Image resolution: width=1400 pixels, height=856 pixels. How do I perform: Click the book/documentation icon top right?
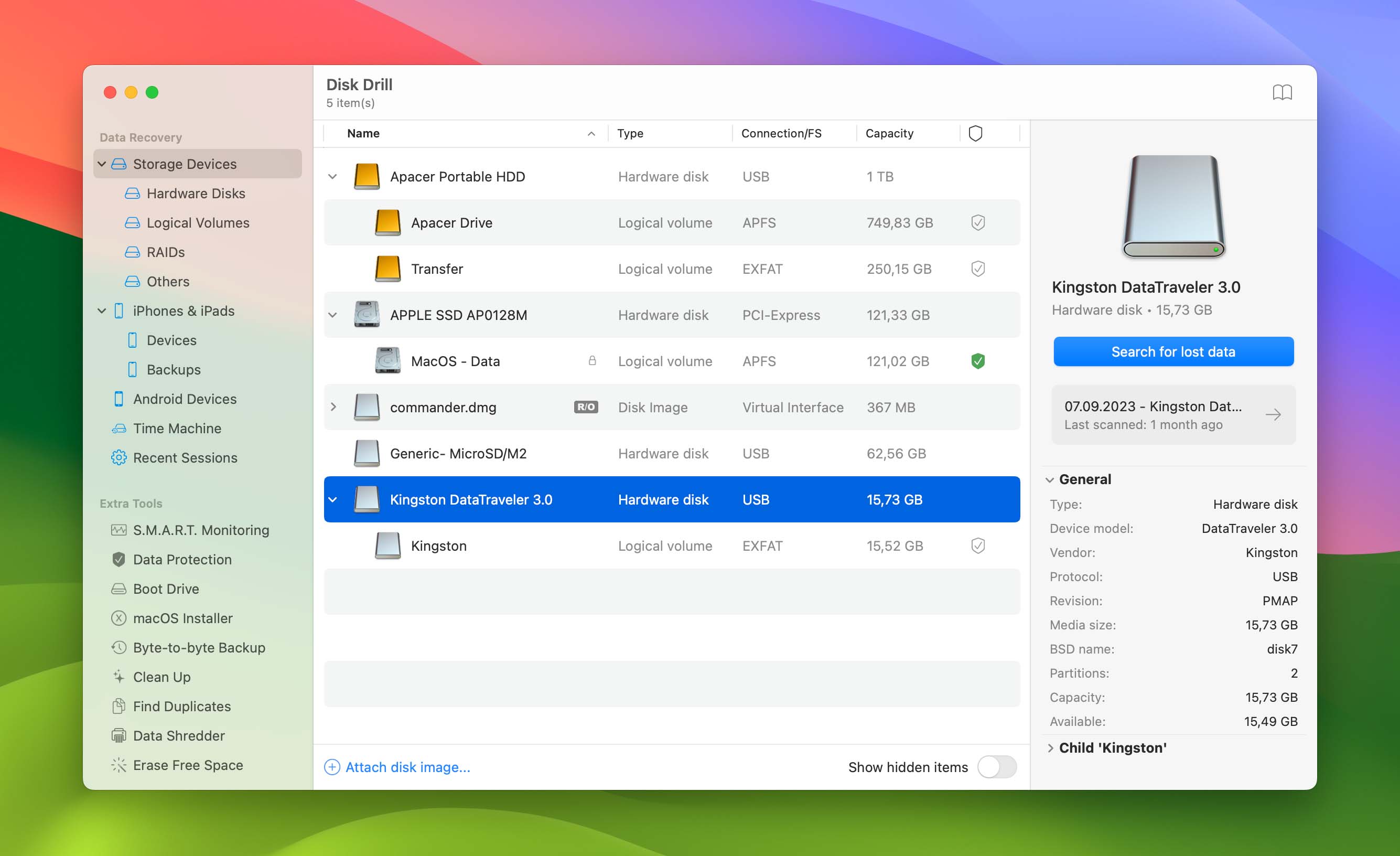point(1282,92)
